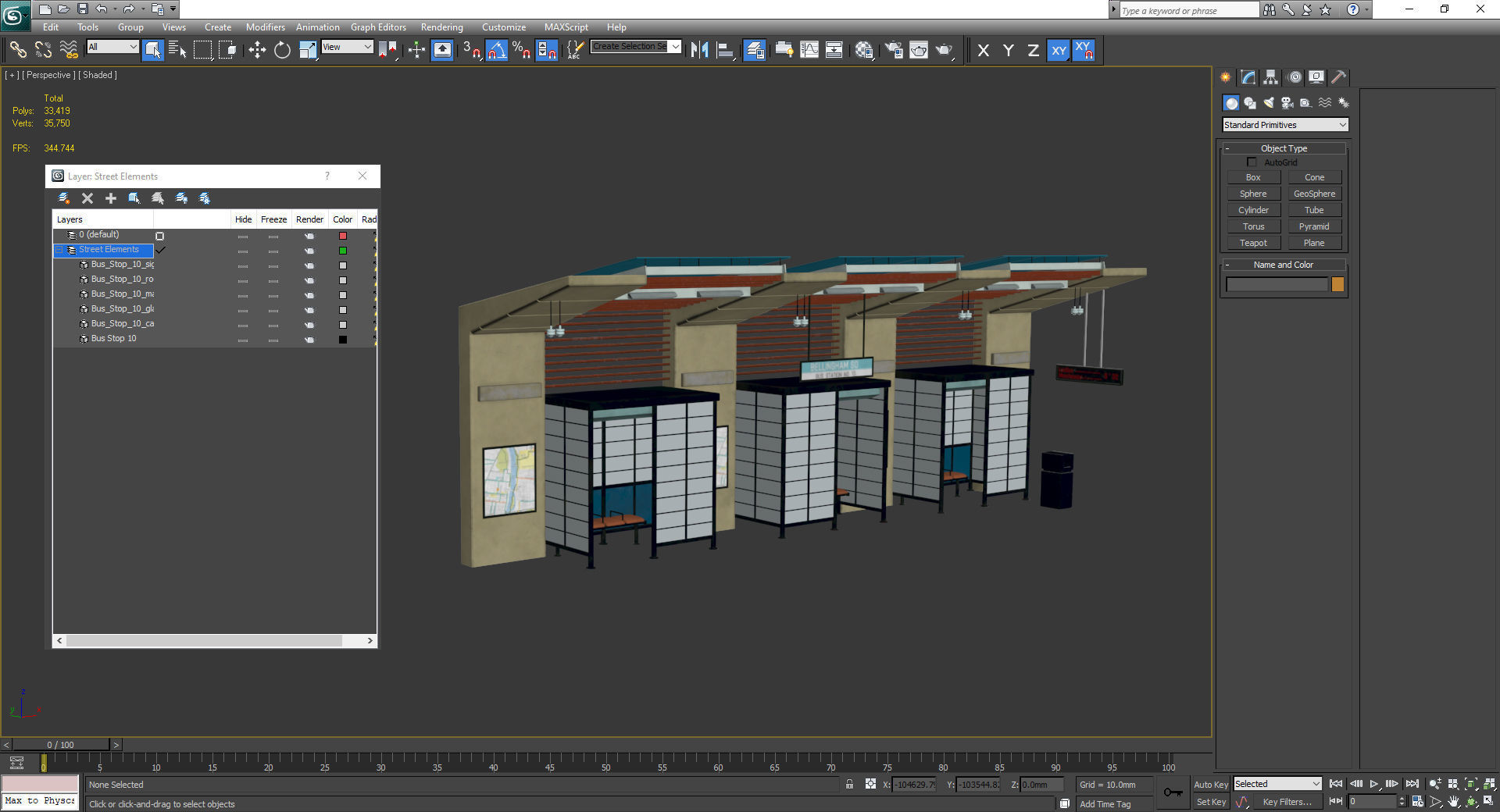Toggle Render for 0 (default) layer
Screen dimensions: 1500x812
[x=309, y=236]
